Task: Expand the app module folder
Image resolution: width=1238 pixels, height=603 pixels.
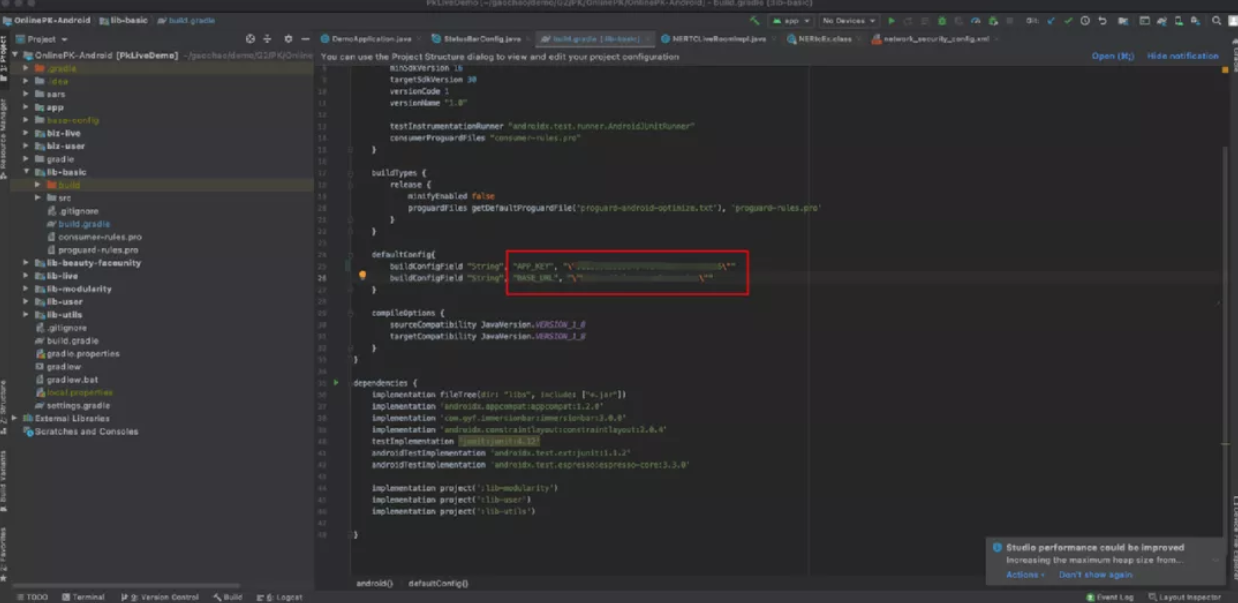Action: (27, 107)
